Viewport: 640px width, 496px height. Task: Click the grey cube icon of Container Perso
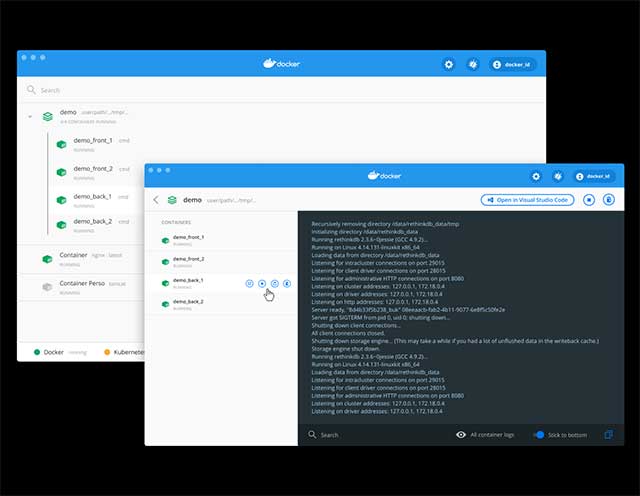(x=47, y=287)
